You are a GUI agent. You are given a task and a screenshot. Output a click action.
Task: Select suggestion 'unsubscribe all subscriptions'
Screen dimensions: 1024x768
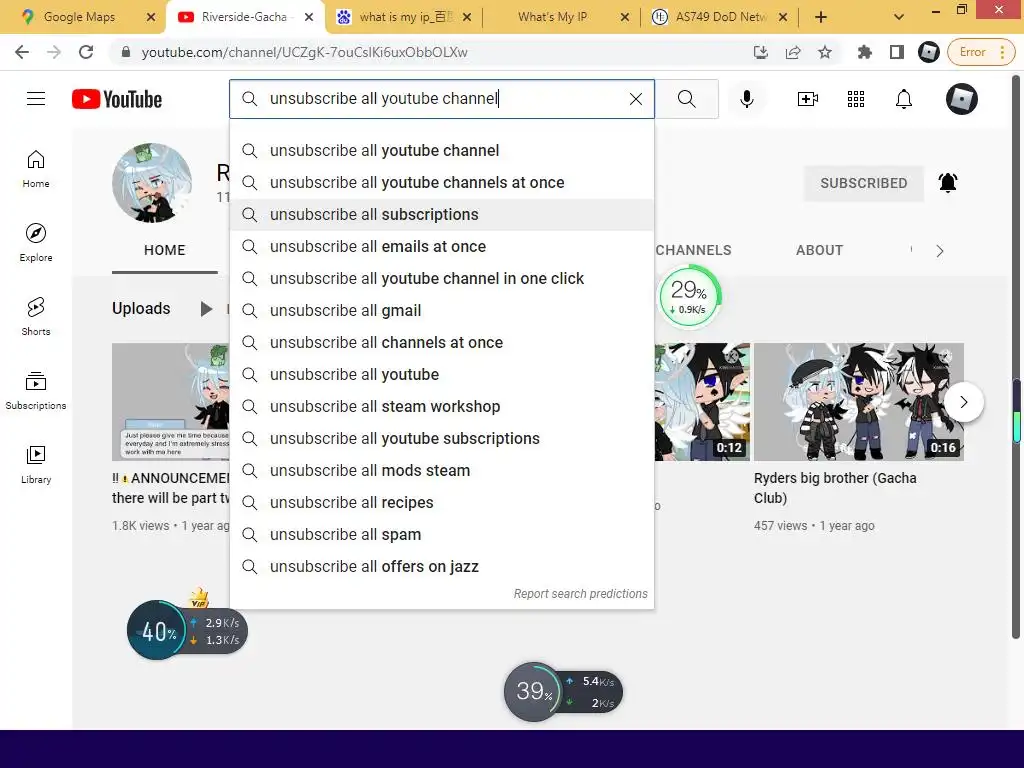(x=441, y=215)
